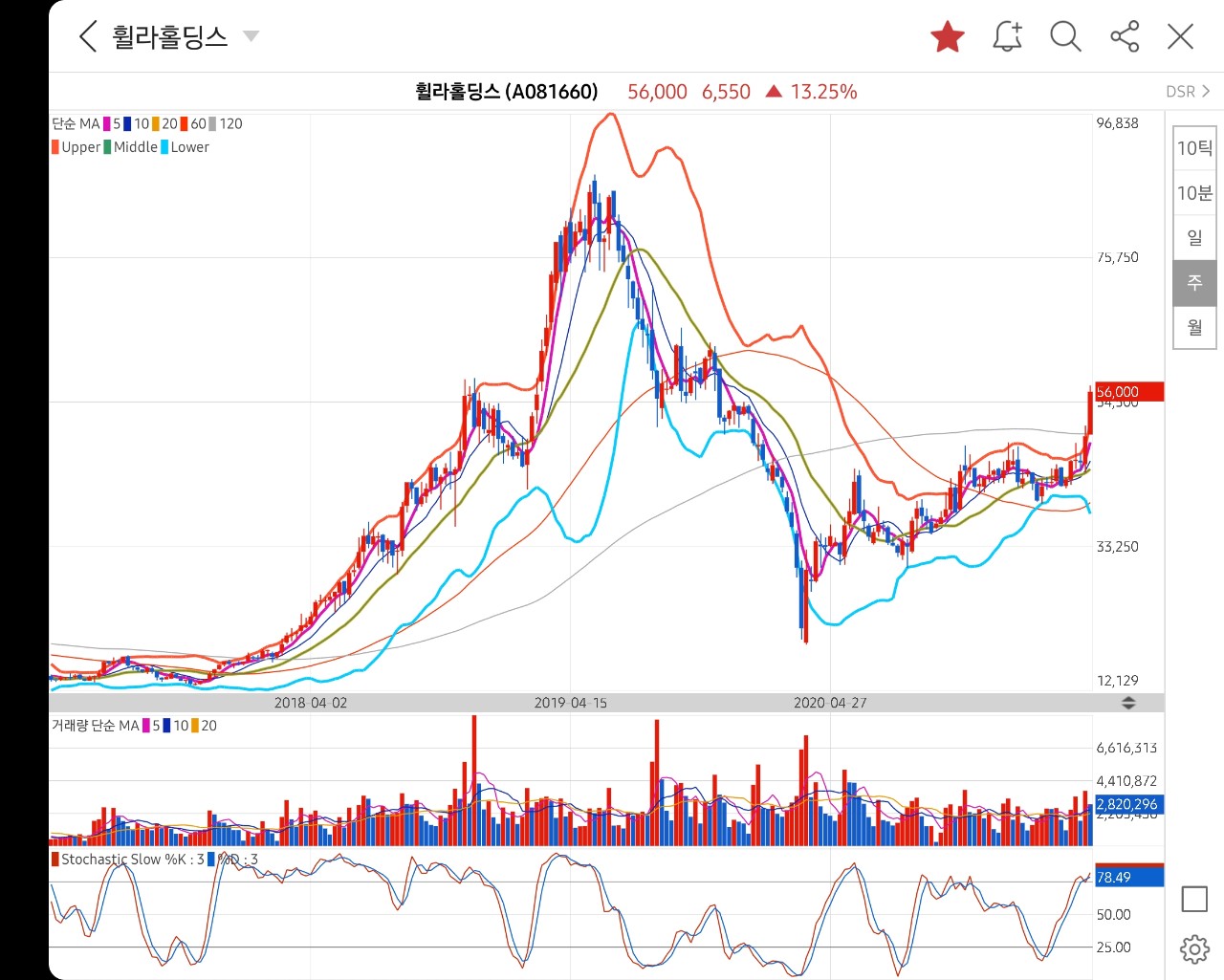
Task: Add a price alert with the bell icon
Action: click(1007, 36)
